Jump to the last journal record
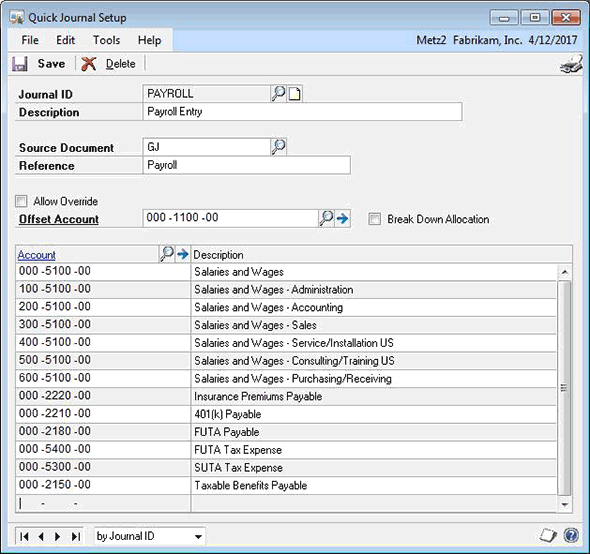This screenshot has height=554, width=590. 76,536
